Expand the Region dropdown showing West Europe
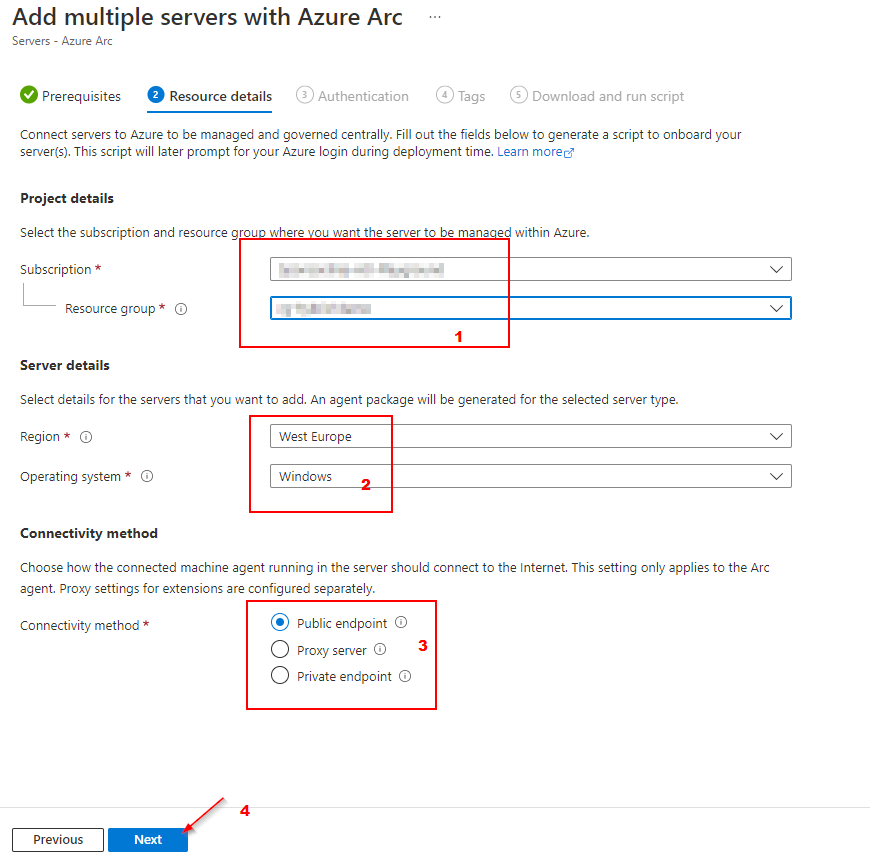The width and height of the screenshot is (870, 861). [777, 436]
